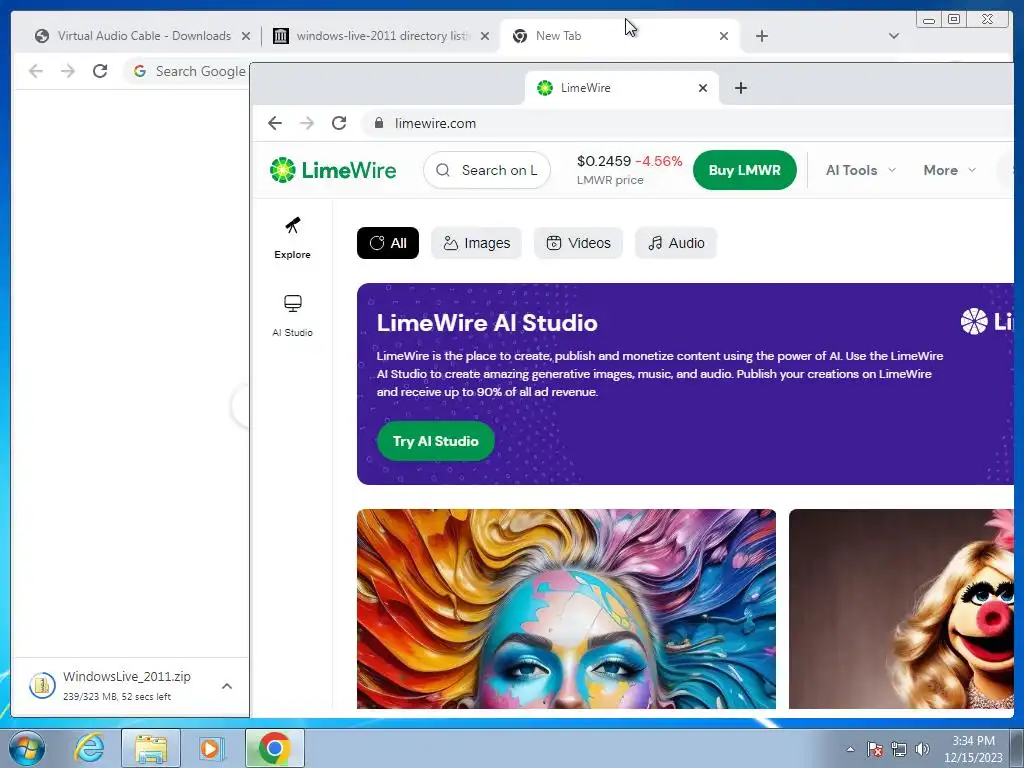The width and height of the screenshot is (1024, 768).
Task: Add a new tab in the rear Chrome window
Action: tap(761, 36)
